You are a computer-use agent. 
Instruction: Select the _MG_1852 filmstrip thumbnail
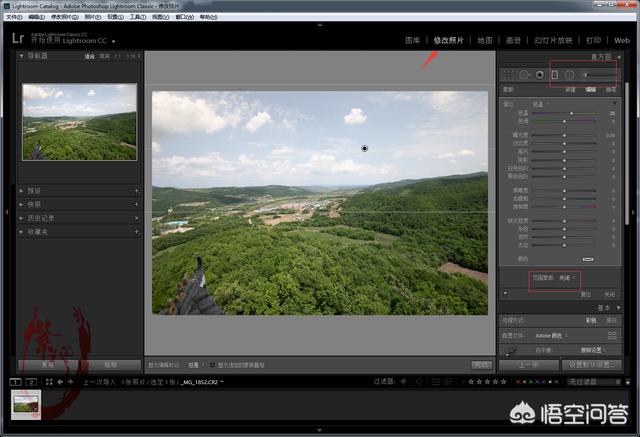click(27, 404)
